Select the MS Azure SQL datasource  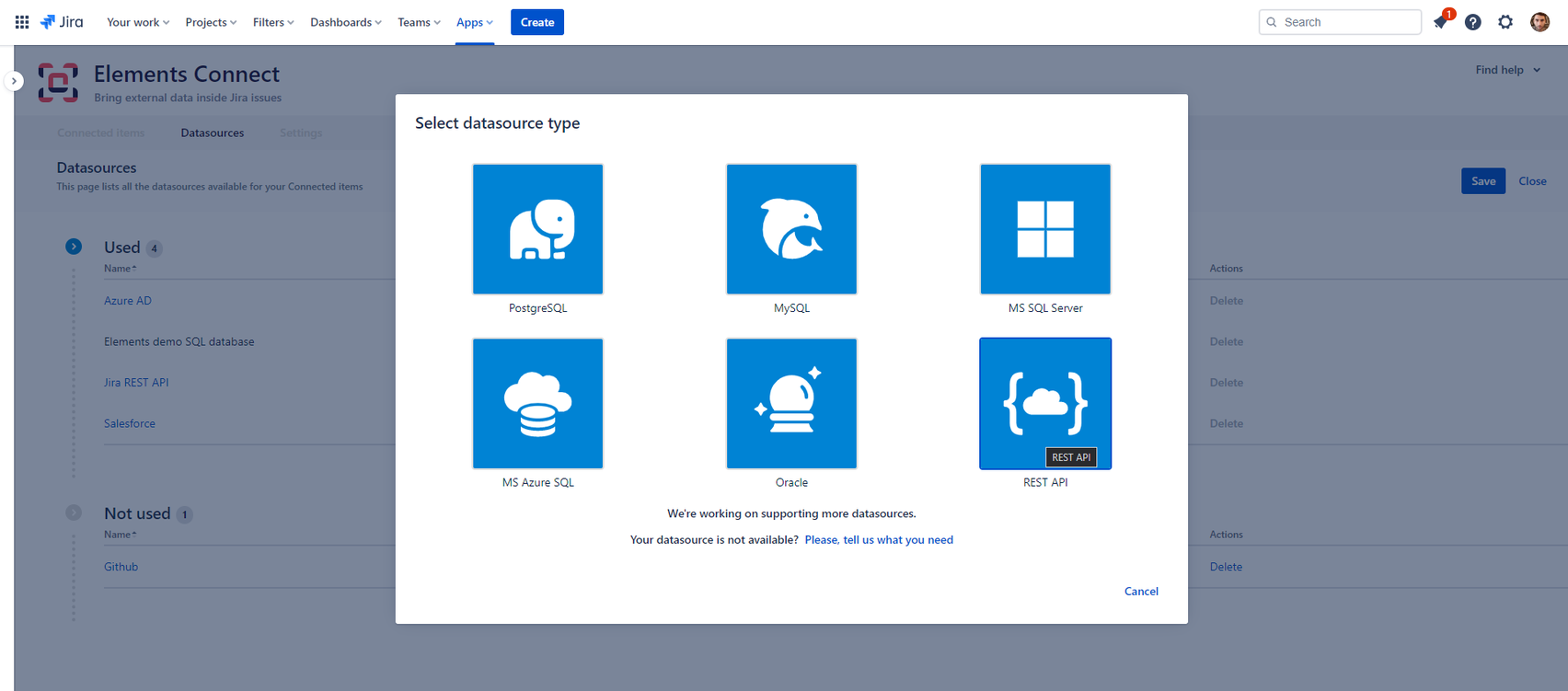click(537, 404)
